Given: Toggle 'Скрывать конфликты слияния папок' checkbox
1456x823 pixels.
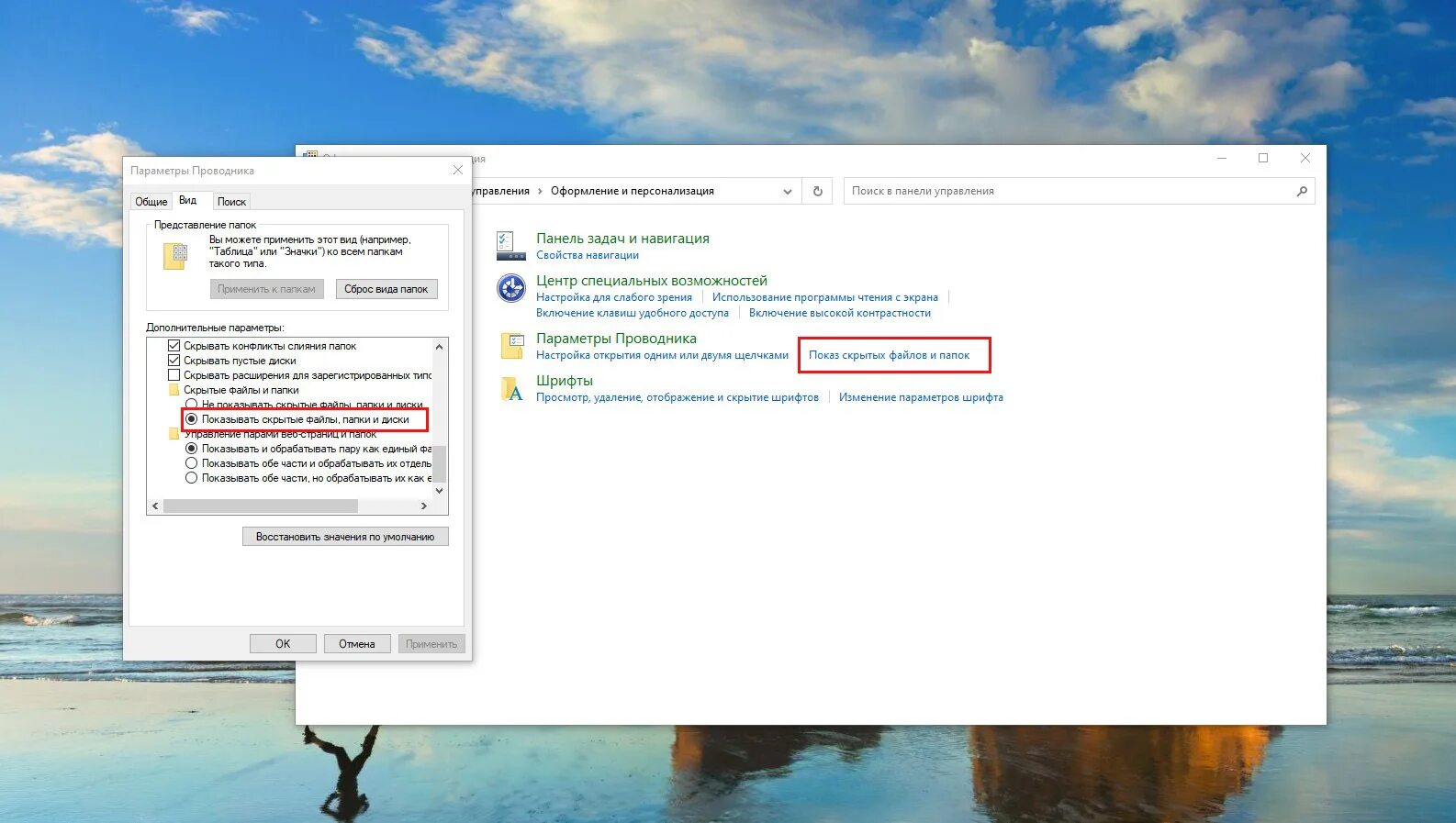Looking at the screenshot, I should (174, 346).
